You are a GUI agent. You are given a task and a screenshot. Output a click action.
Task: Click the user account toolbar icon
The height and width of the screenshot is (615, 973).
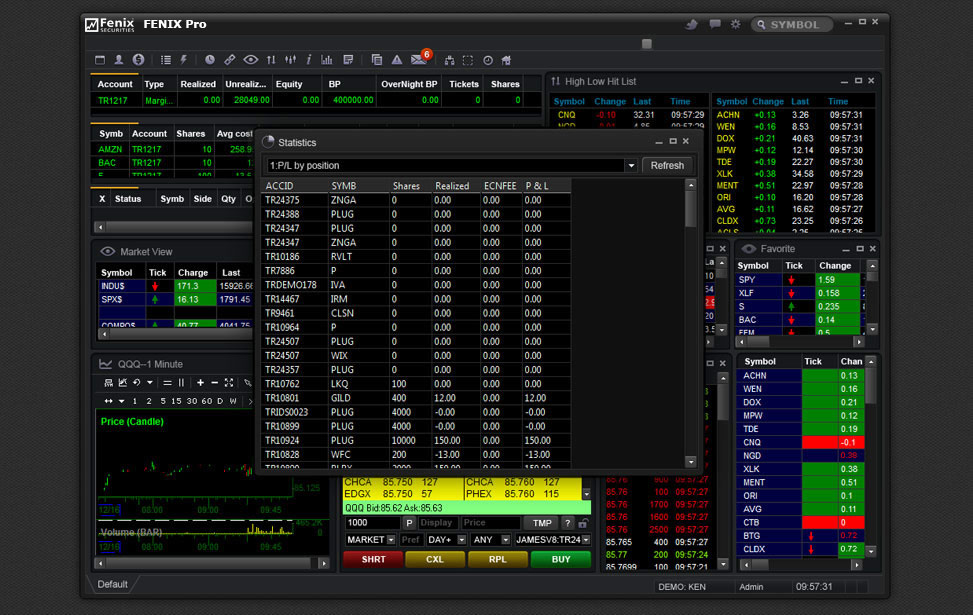pyautogui.click(x=119, y=60)
